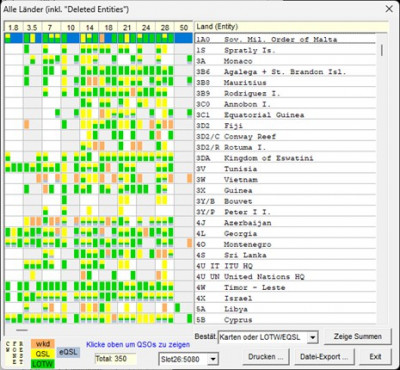Click the Zeige Summen button
The width and height of the screenshot is (400, 370).
click(x=358, y=336)
